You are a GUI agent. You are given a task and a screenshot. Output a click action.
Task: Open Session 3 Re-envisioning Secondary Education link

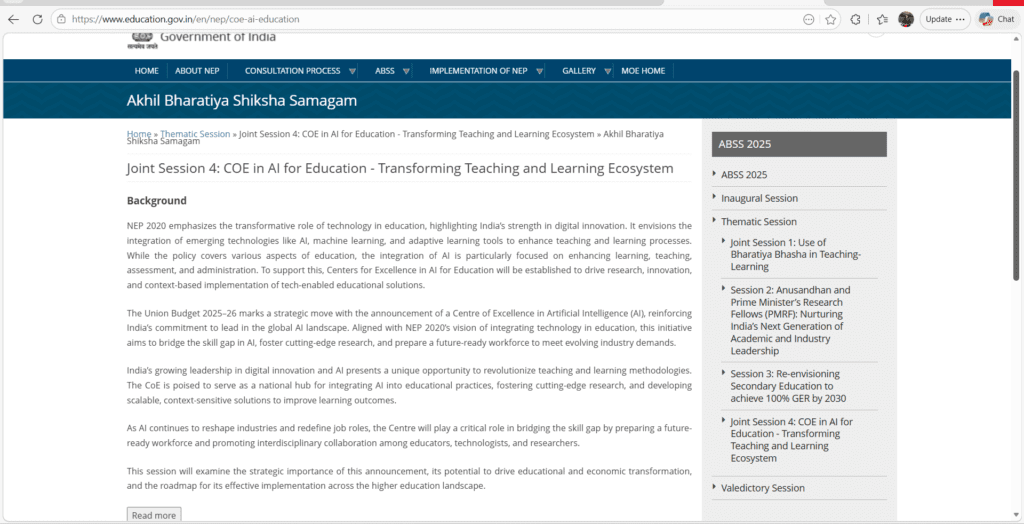tap(789, 386)
